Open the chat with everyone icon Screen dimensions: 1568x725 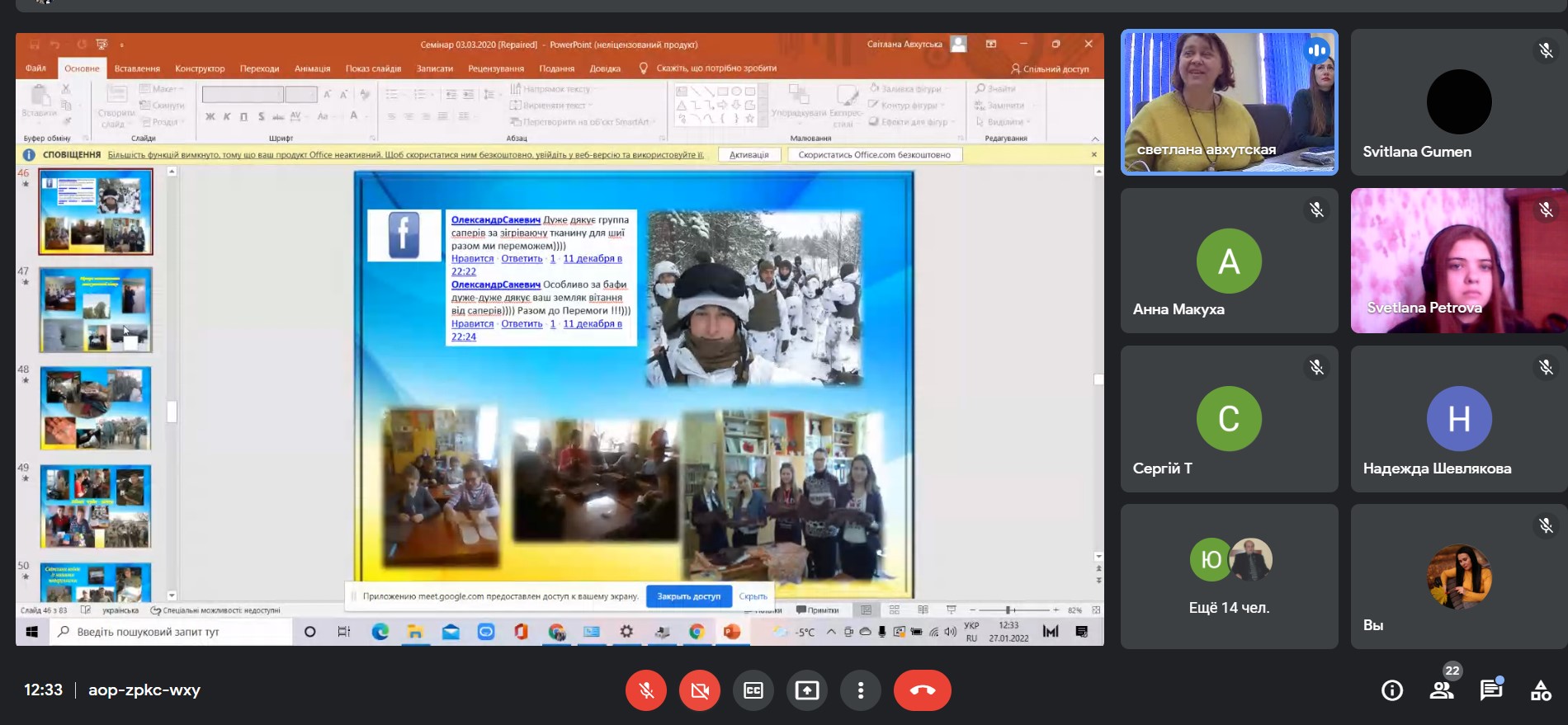[1490, 690]
